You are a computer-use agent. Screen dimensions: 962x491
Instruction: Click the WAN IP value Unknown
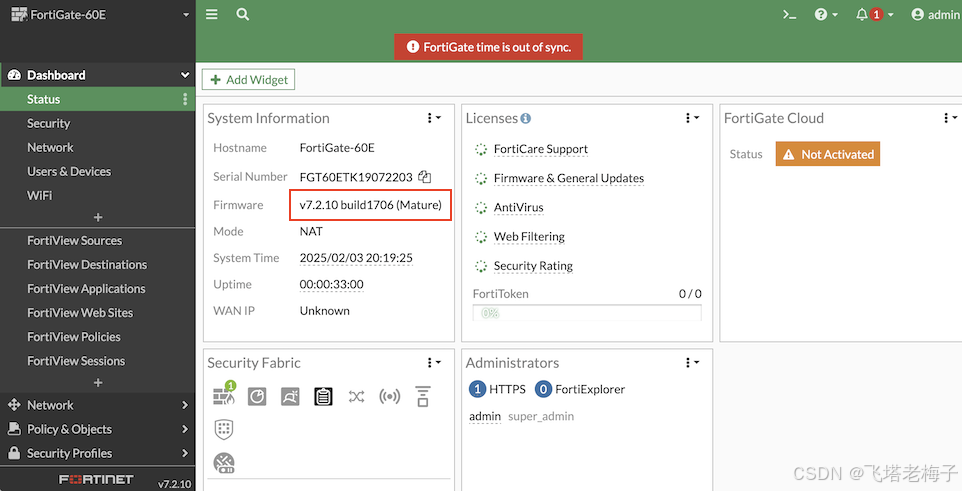pyautogui.click(x=325, y=311)
